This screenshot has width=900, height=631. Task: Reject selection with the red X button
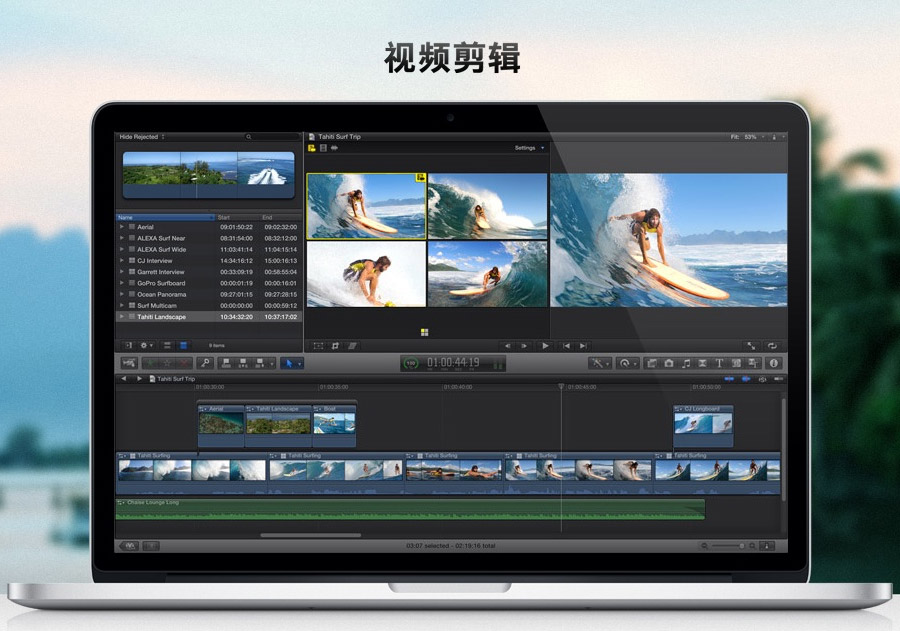[184, 363]
